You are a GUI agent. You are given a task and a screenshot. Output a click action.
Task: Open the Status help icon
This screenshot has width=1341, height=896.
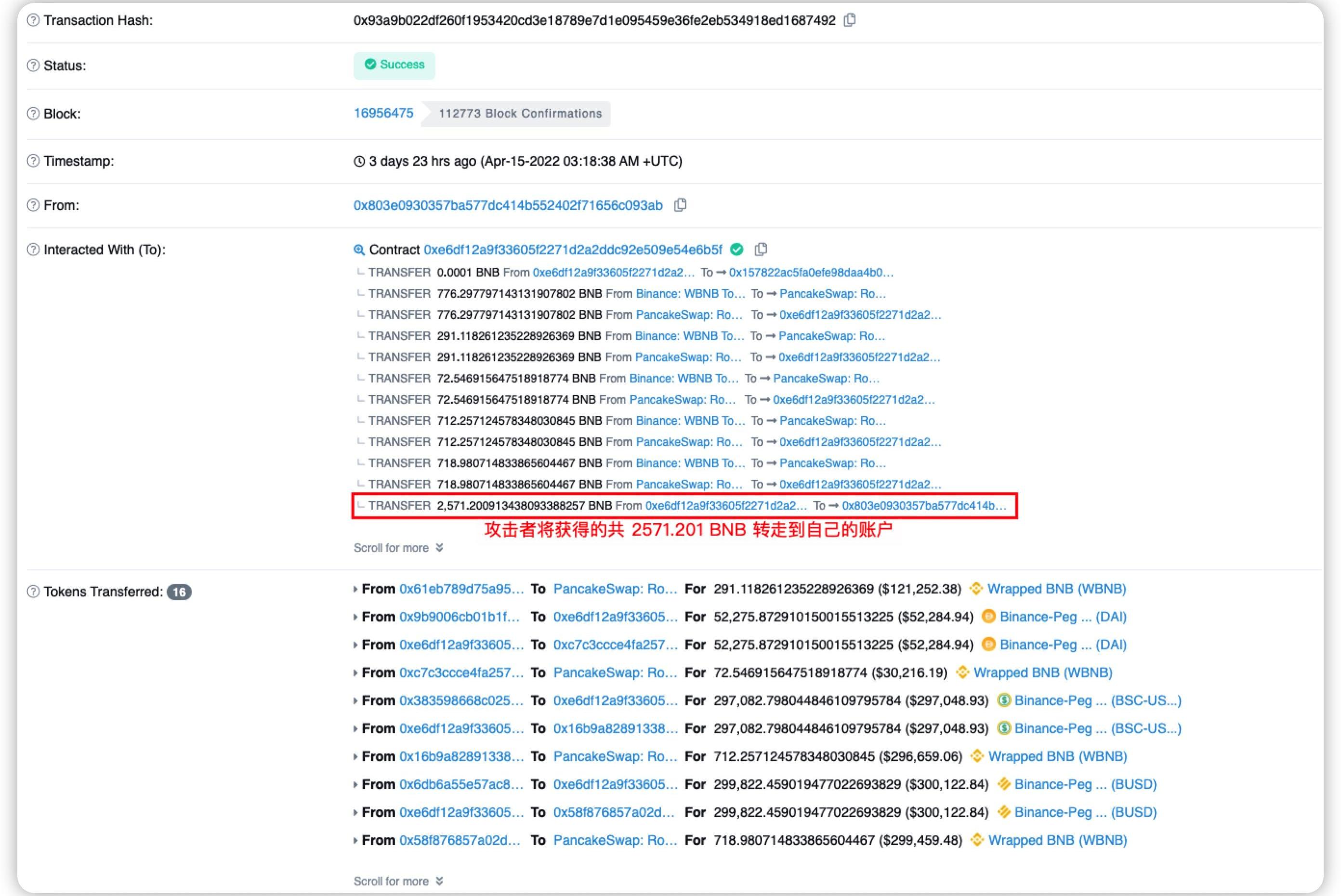[33, 65]
